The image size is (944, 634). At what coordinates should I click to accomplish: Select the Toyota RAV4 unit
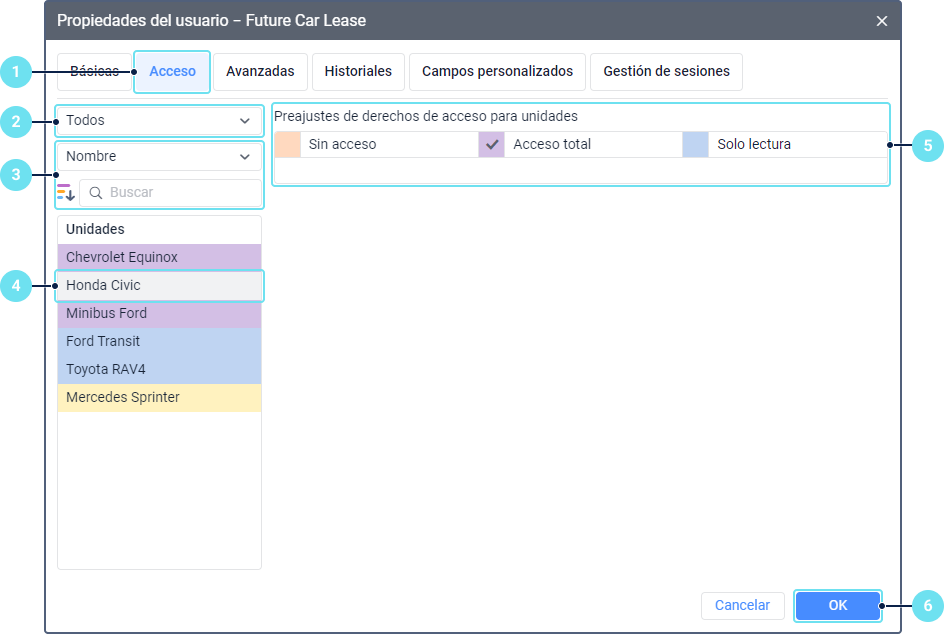coord(159,369)
